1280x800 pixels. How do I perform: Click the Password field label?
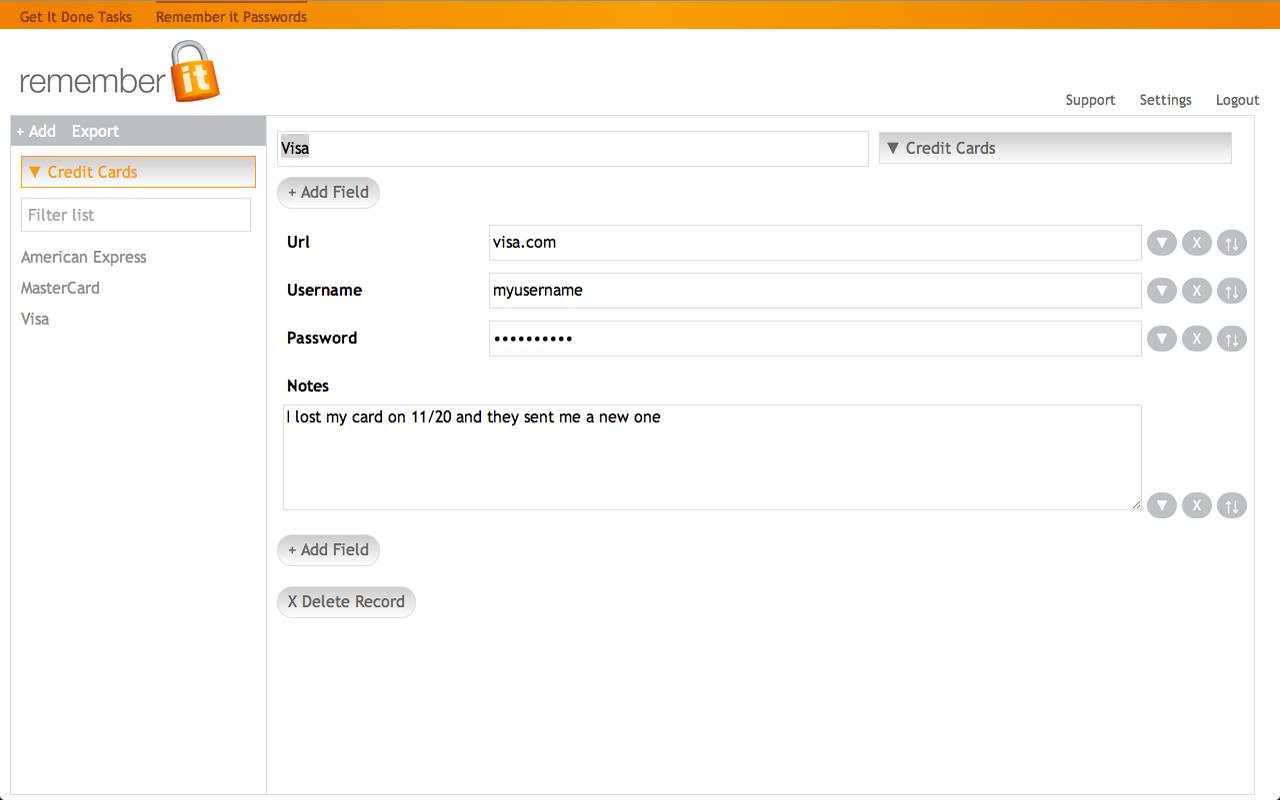click(x=322, y=338)
